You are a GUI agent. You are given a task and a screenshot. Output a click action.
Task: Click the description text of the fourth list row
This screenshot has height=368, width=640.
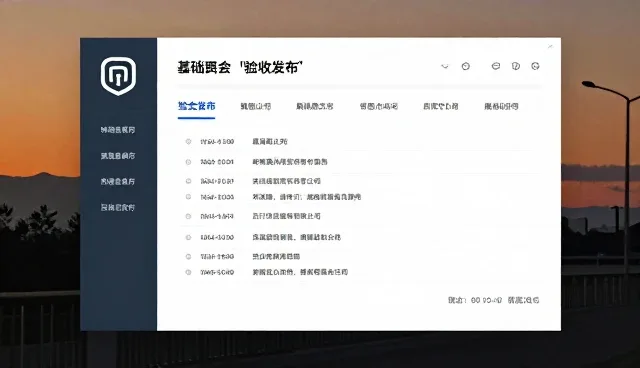click(307, 197)
